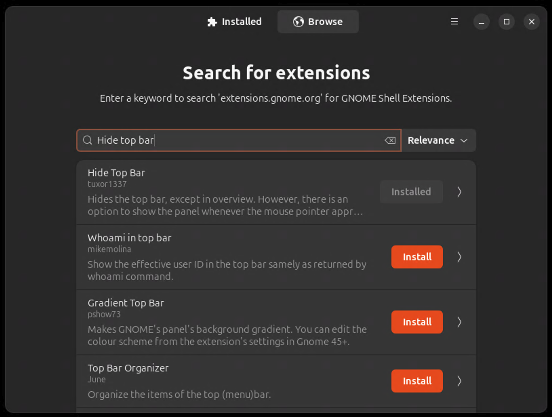
Task: Click author name tuxor1337
Action: [x=107, y=184]
